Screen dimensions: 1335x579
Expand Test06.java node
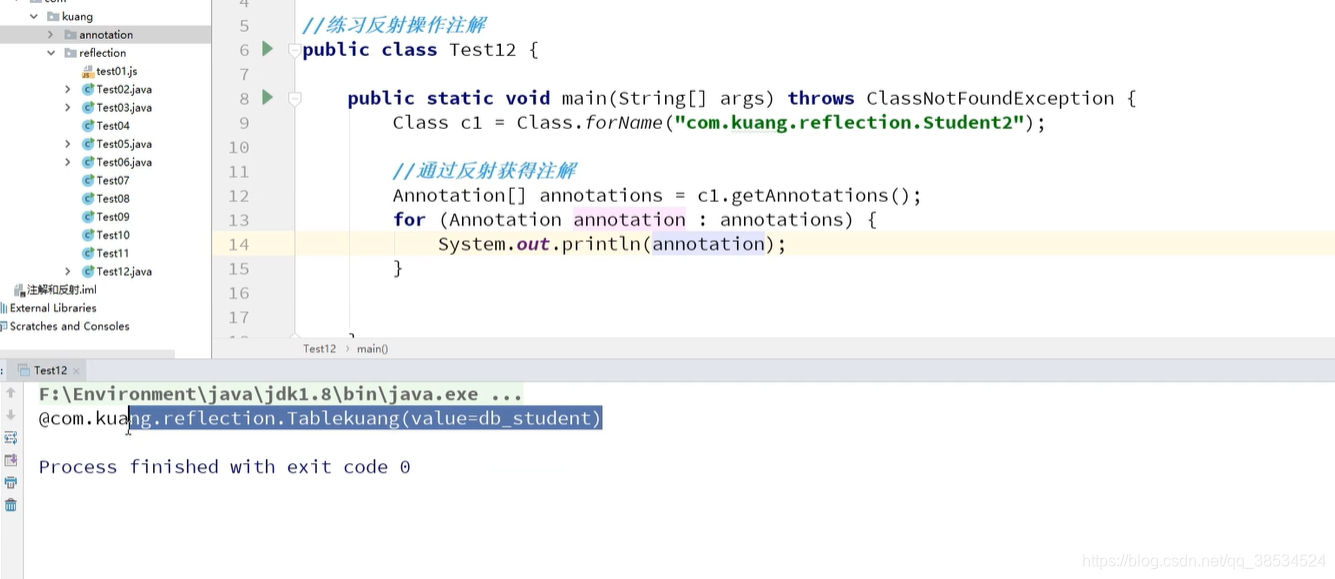(68, 162)
